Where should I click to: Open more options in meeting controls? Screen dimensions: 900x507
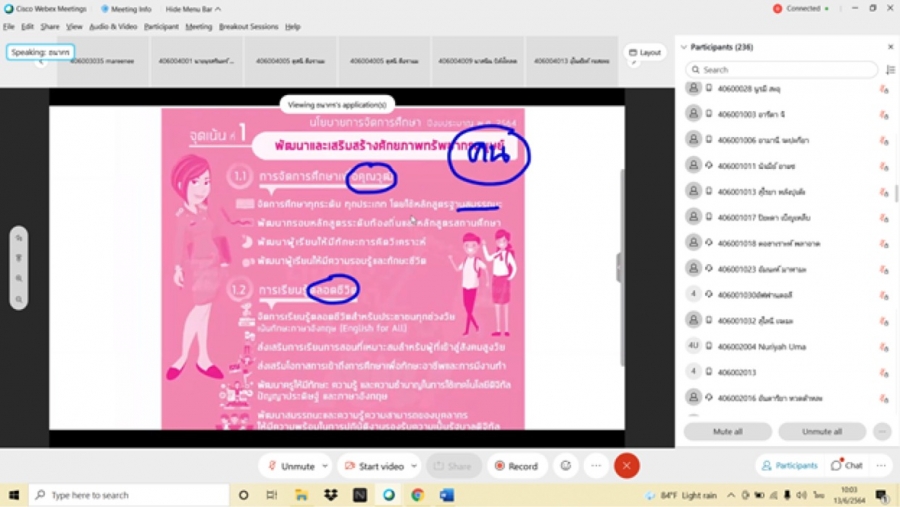tap(596, 466)
